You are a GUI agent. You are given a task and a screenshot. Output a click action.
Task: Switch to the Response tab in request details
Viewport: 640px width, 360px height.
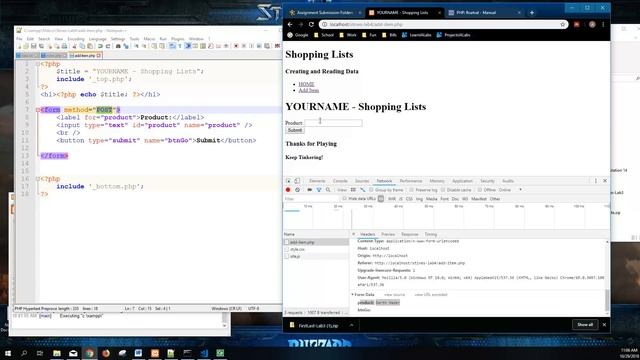[410, 234]
